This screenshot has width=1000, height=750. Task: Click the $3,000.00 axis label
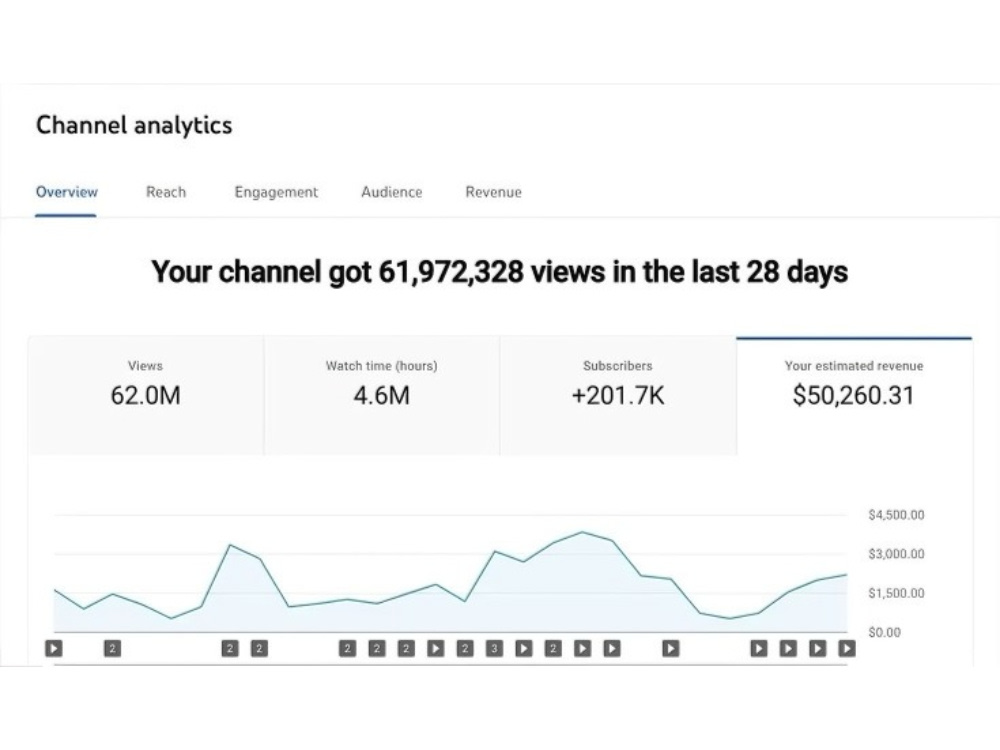896,554
